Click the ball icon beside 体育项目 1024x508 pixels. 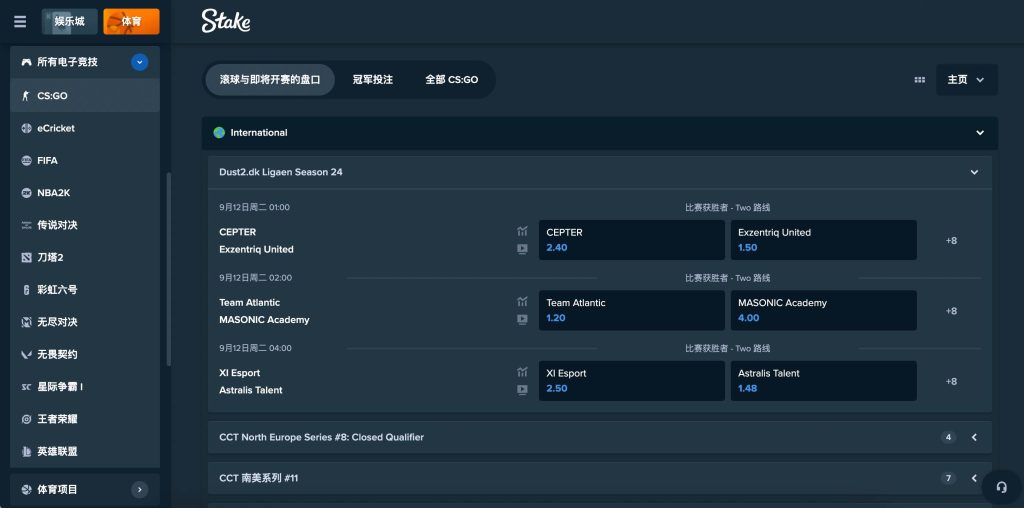26,489
